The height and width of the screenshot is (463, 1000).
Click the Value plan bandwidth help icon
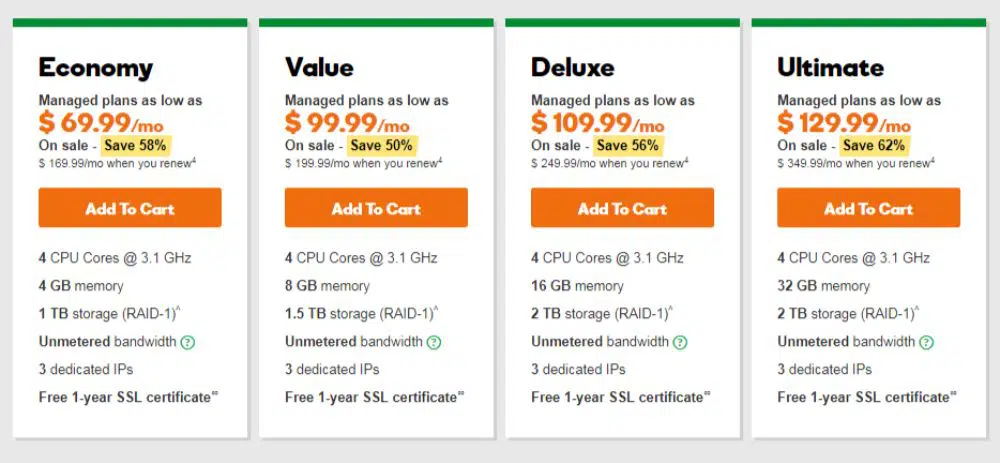pyautogui.click(x=433, y=342)
